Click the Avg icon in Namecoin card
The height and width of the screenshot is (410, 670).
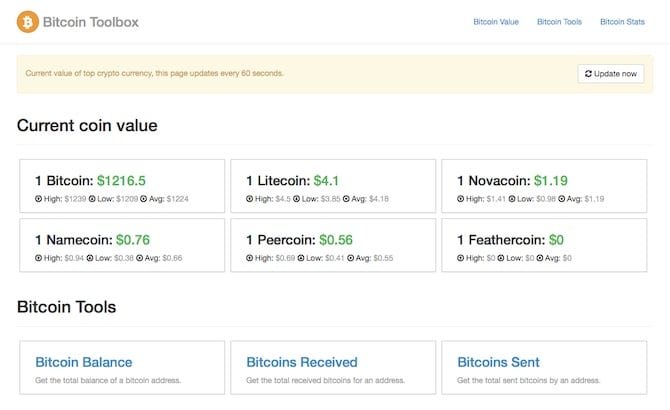139,258
